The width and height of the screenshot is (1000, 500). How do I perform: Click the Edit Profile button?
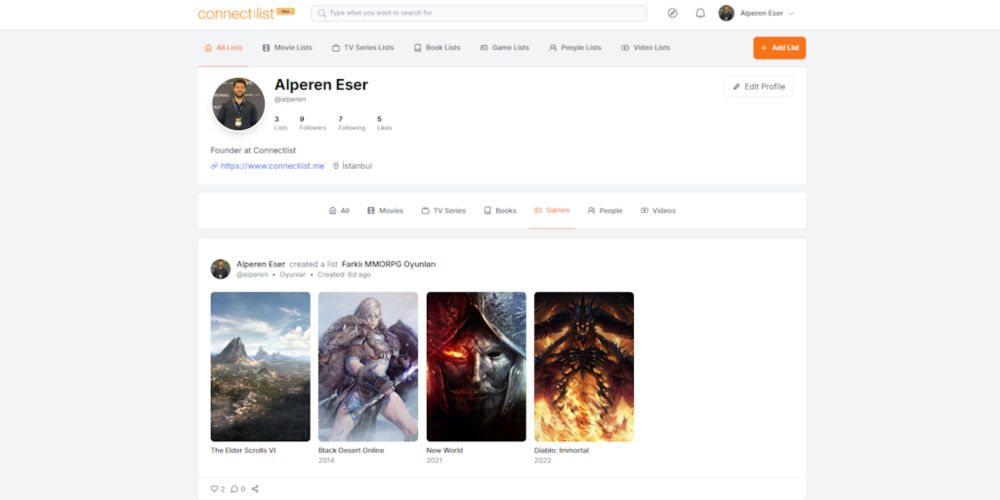(759, 87)
